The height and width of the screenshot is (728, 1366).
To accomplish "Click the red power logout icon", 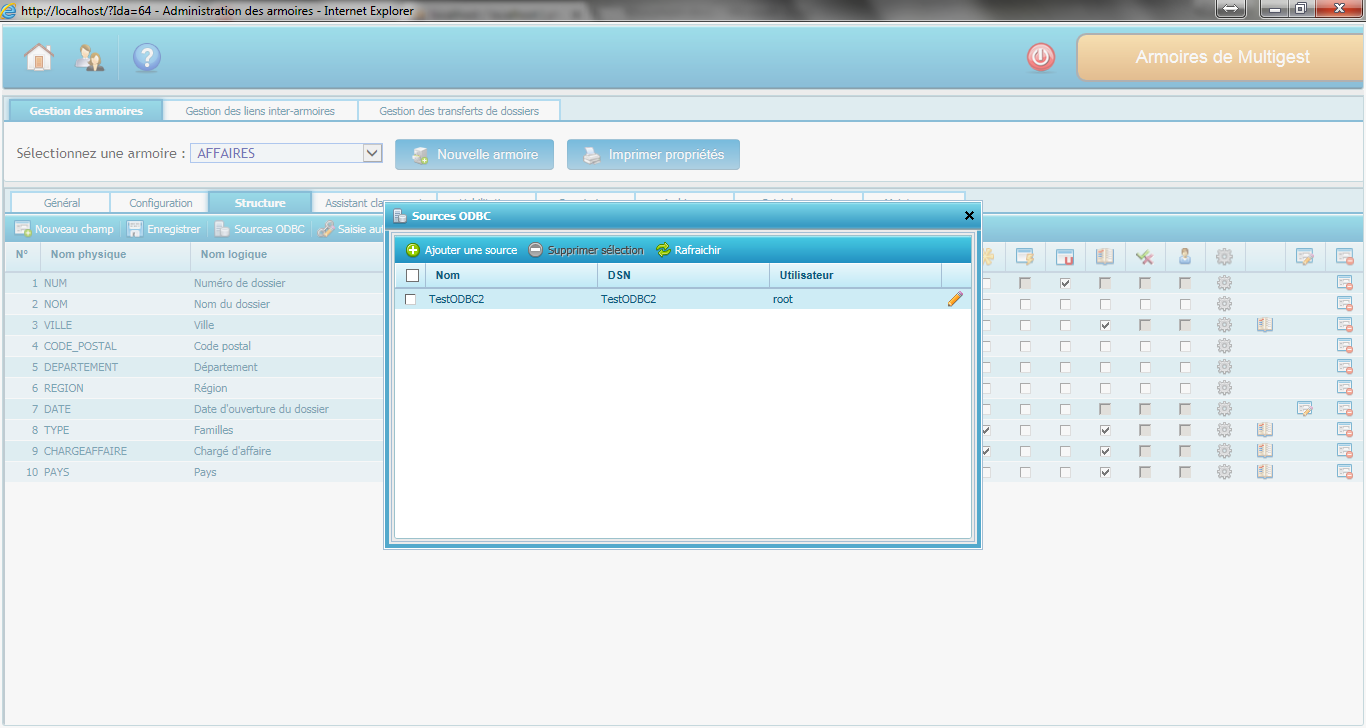I will click(1041, 58).
